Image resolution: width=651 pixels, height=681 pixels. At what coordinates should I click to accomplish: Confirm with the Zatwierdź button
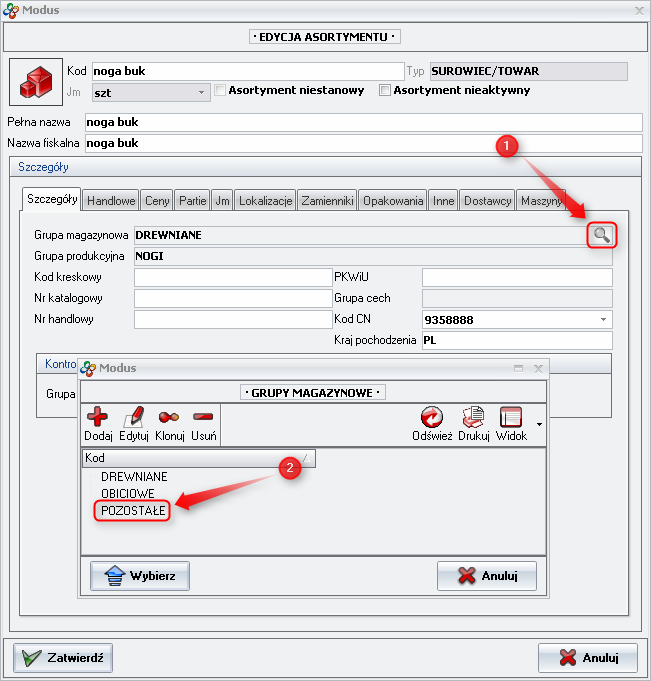pos(65,658)
